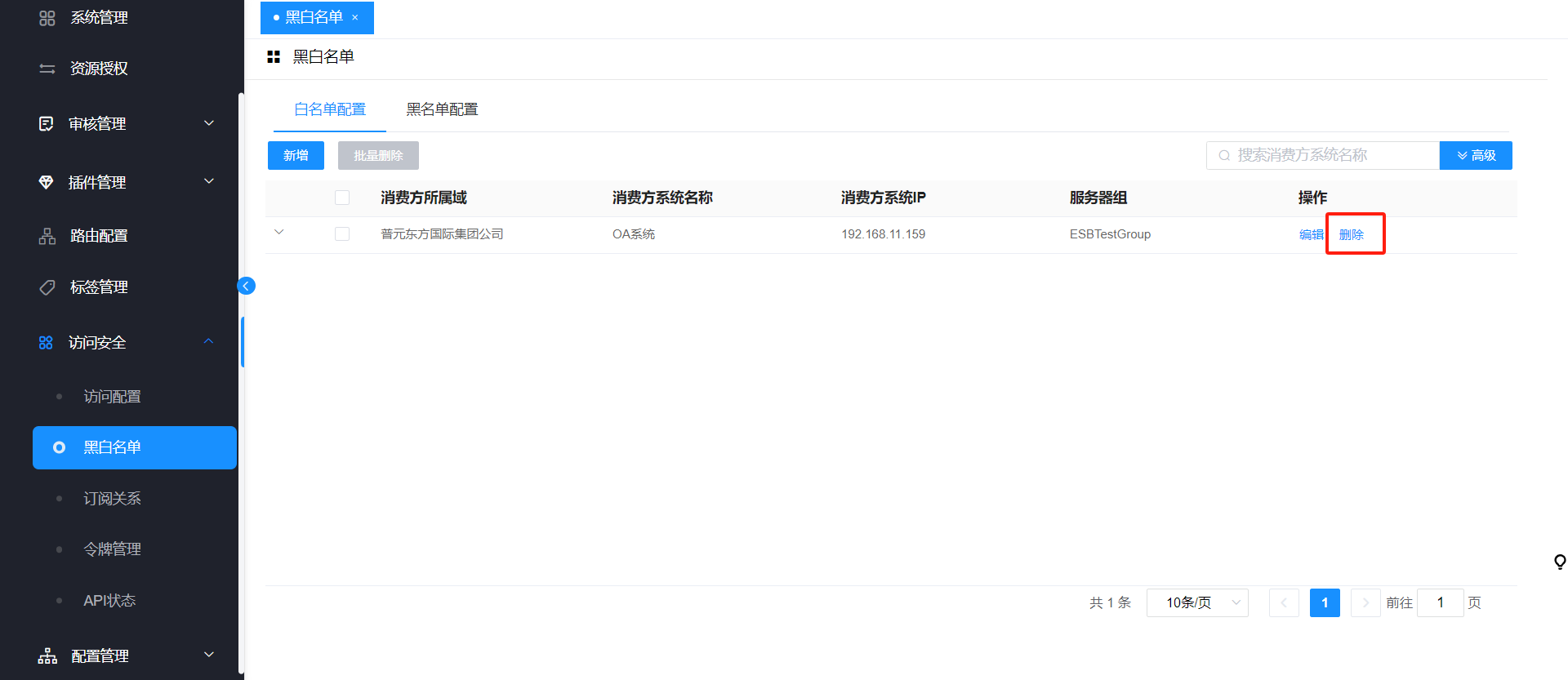Expand the 审核管理 chevron
The image size is (1568, 680).
(x=209, y=123)
